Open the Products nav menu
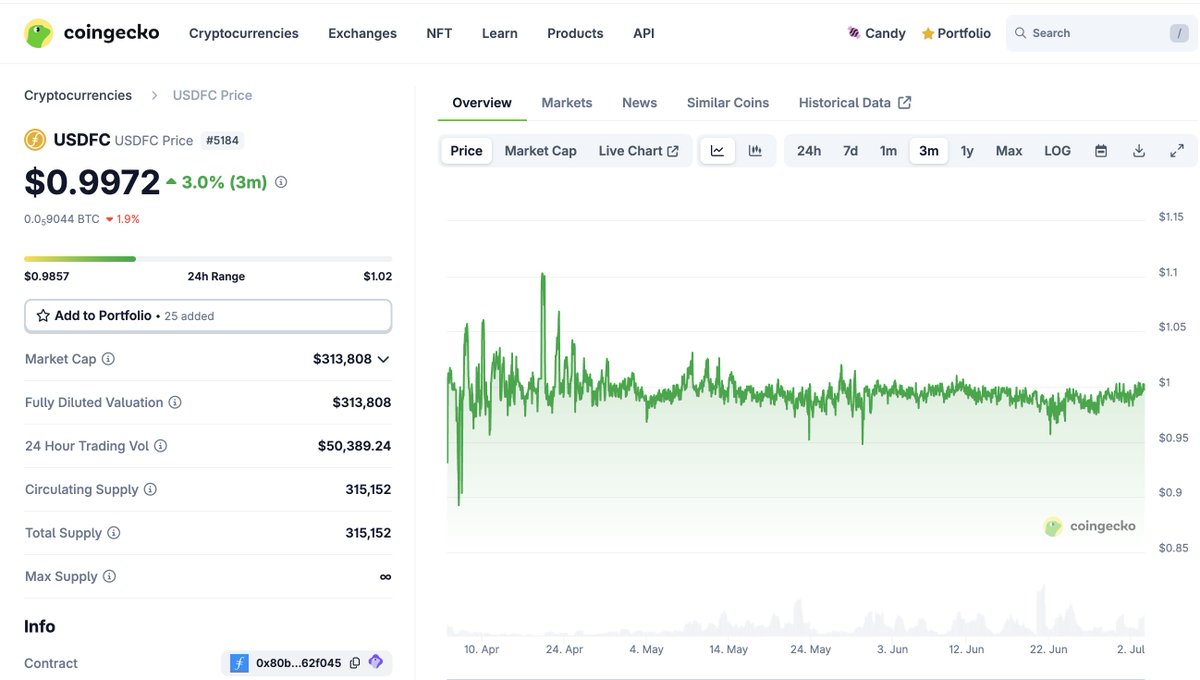The height and width of the screenshot is (680, 1200). (x=575, y=33)
